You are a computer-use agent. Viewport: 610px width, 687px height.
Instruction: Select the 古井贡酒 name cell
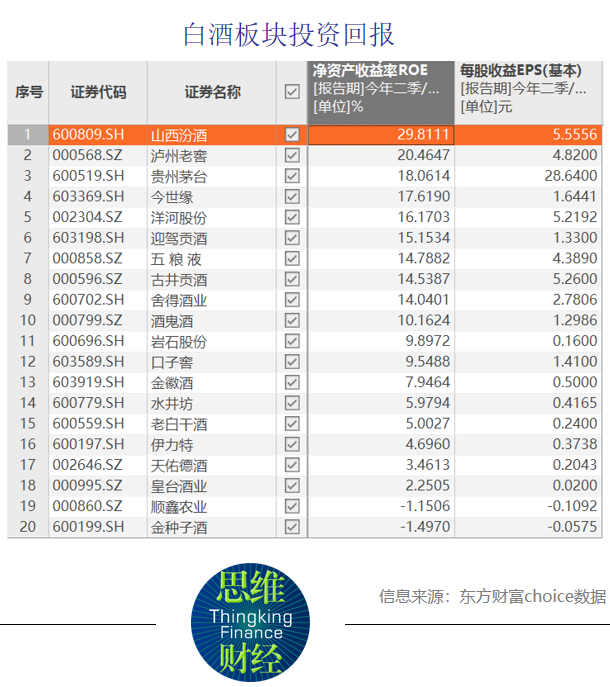[x=212, y=279]
